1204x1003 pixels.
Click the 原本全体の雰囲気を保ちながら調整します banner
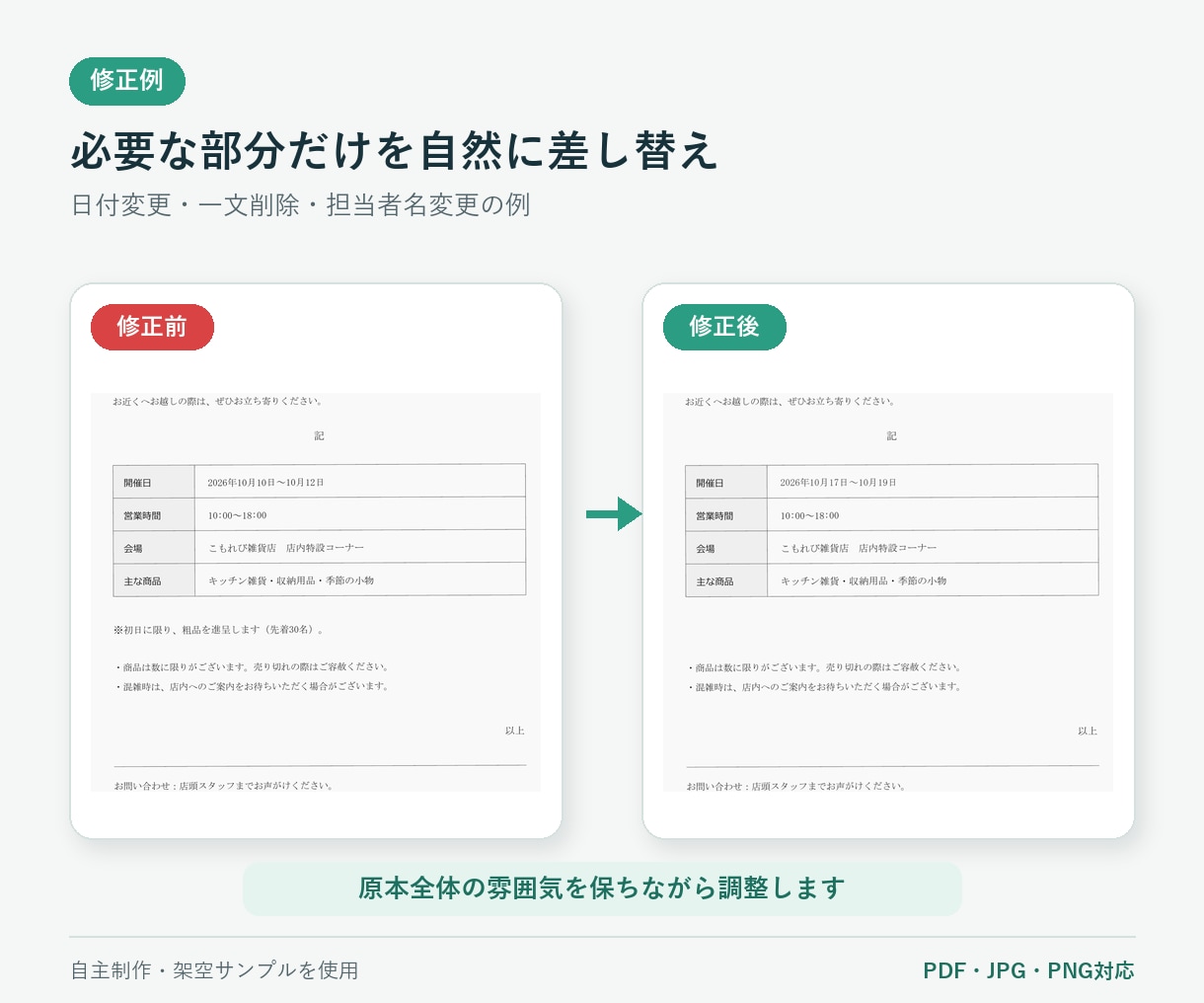point(602,888)
